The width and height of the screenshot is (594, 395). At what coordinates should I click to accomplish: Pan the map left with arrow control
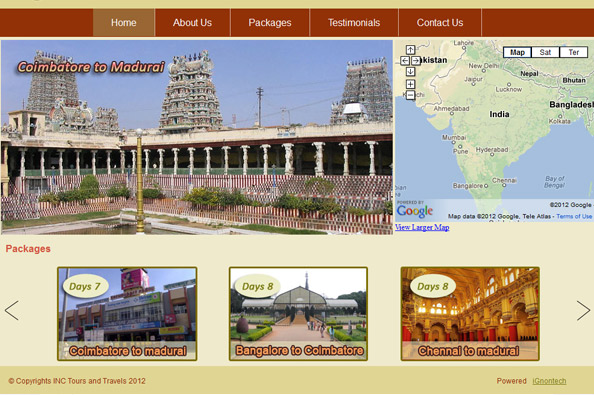[x=405, y=61]
